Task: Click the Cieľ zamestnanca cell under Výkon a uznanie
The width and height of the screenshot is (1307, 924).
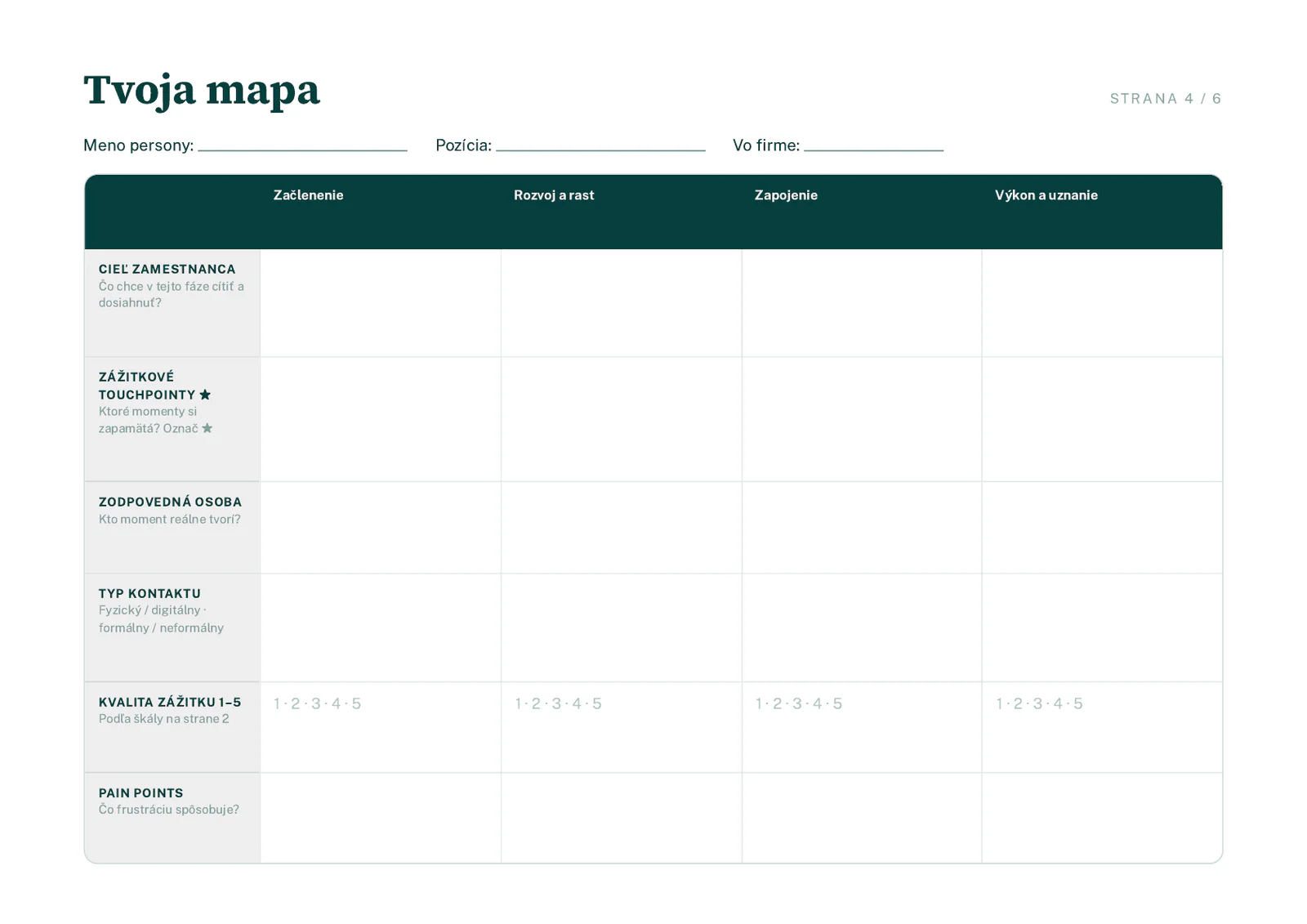Action: (1102, 303)
